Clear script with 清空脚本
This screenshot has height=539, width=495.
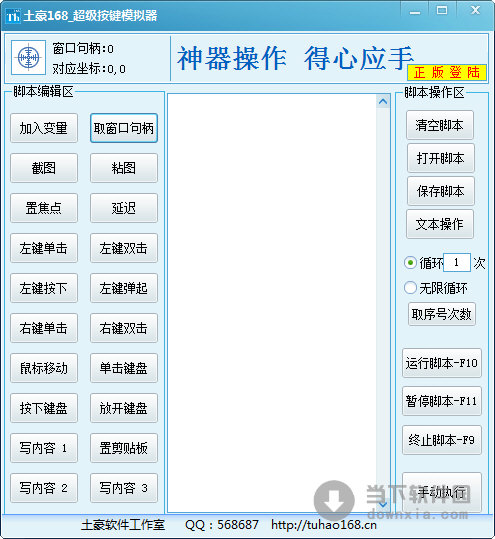[440, 125]
